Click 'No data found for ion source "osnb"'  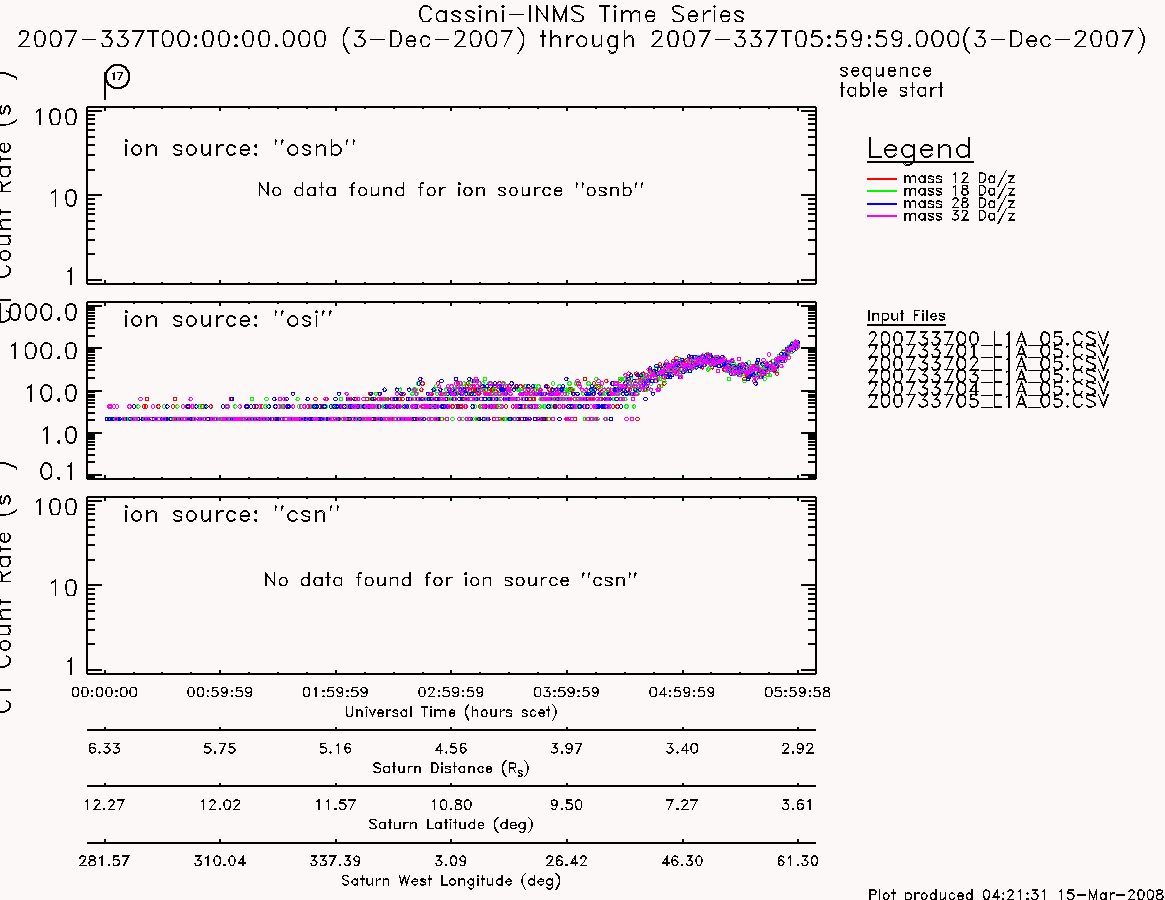click(x=450, y=190)
